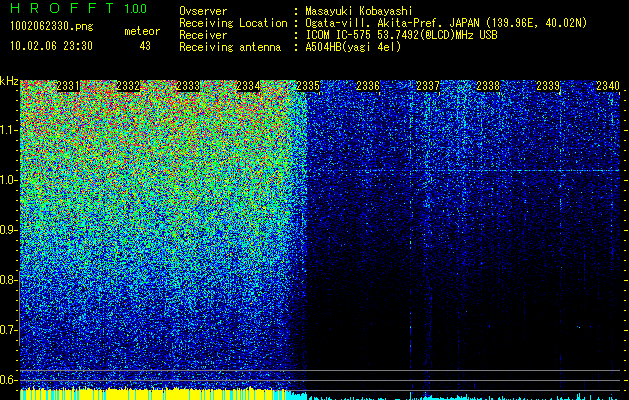Click the 0.8 kHz axis label

pos(8,280)
